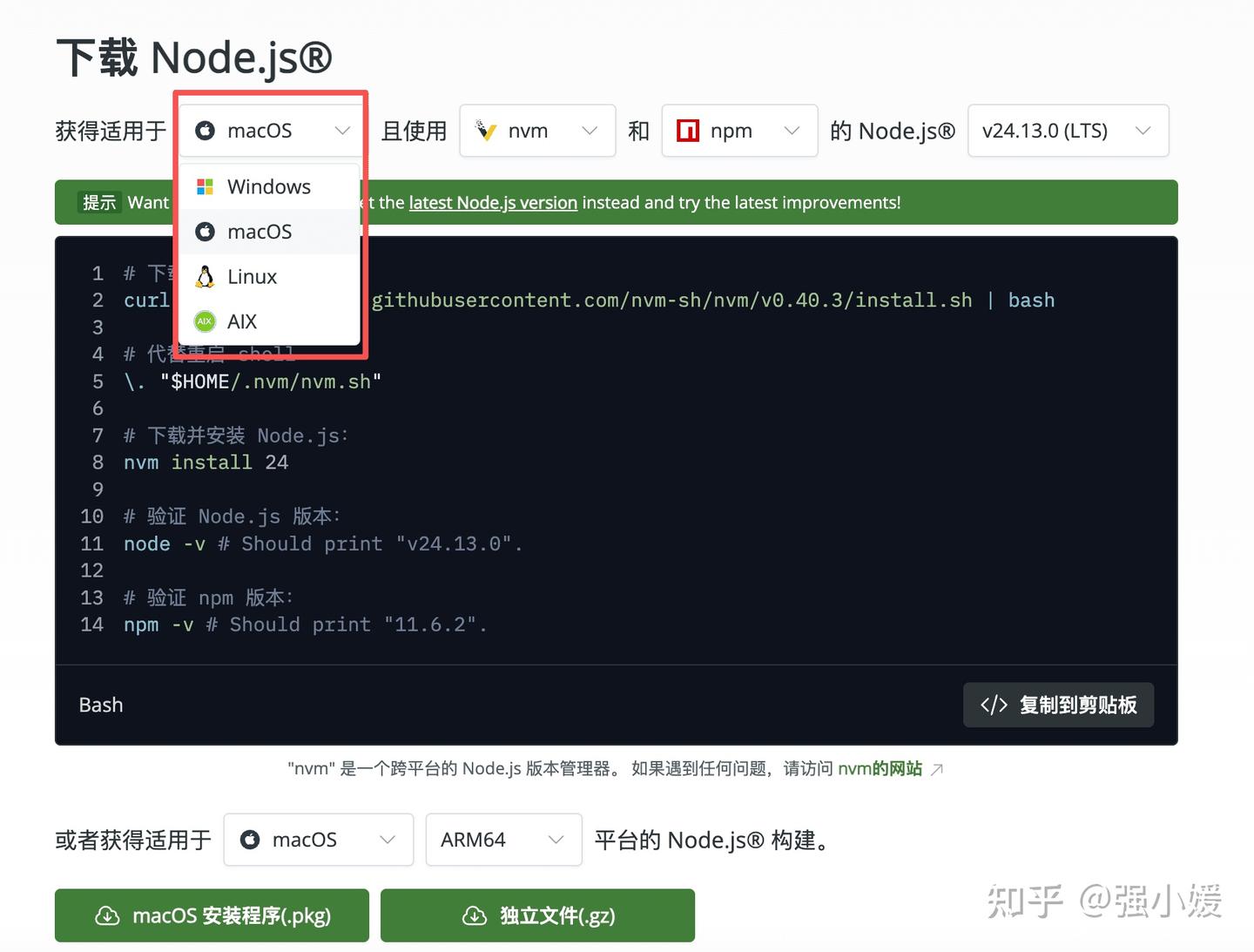This screenshot has width=1254, height=952.
Task: Open the ARM64 architecture dropdown
Action: point(503,840)
